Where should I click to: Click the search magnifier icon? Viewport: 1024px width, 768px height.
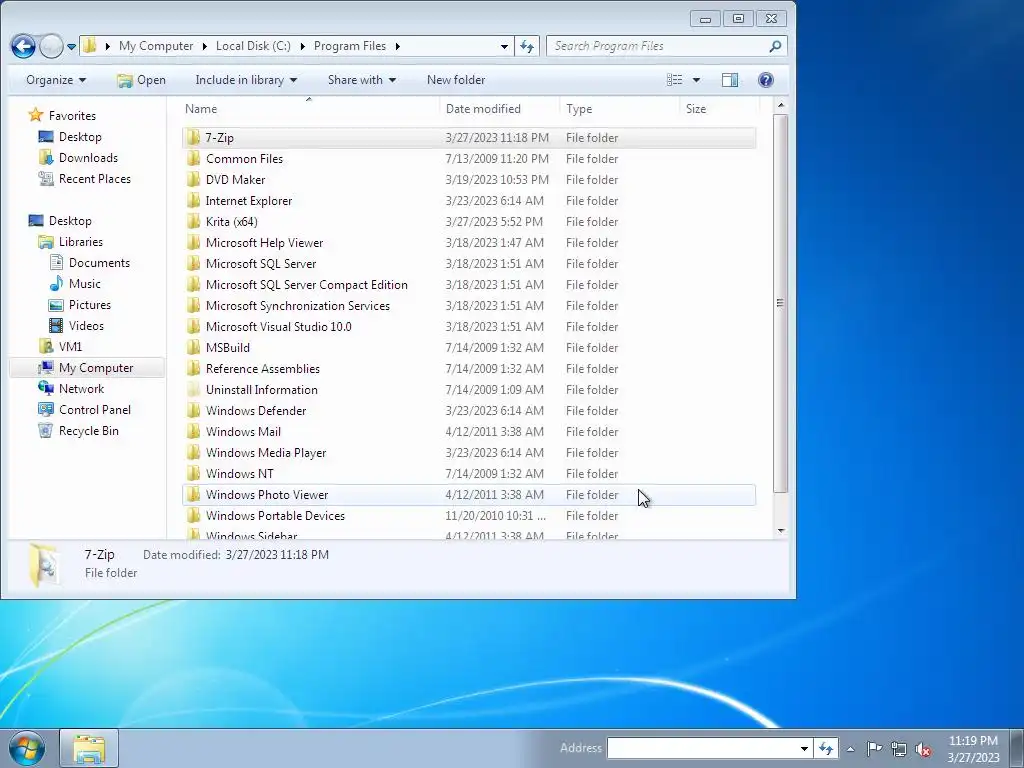[x=775, y=46]
